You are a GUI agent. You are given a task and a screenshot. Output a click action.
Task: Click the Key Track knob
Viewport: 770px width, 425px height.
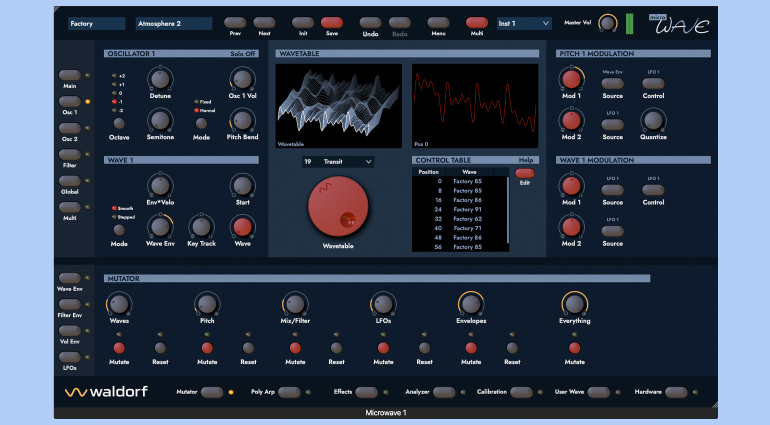coord(201,227)
